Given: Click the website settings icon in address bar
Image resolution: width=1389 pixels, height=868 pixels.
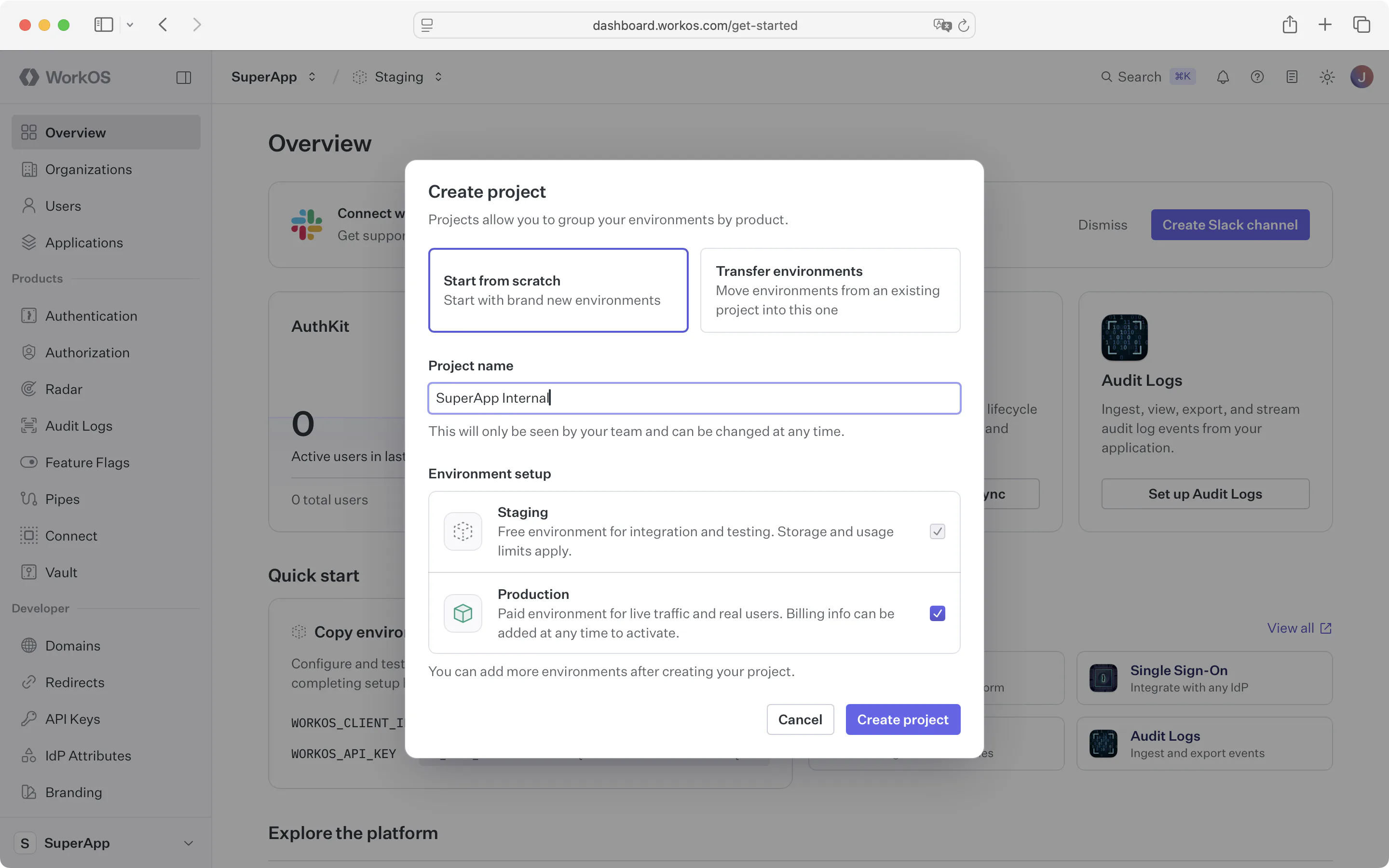Looking at the screenshot, I should [427, 25].
